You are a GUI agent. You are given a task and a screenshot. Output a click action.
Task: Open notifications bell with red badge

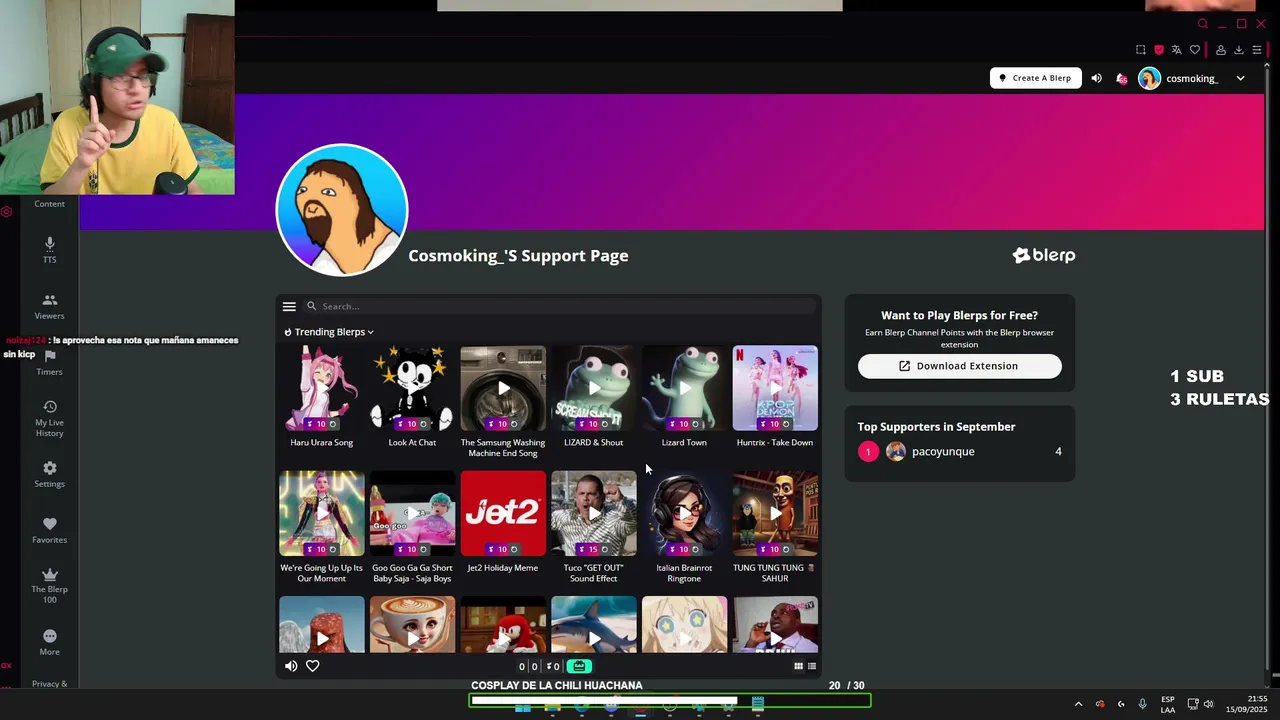pos(1122,78)
